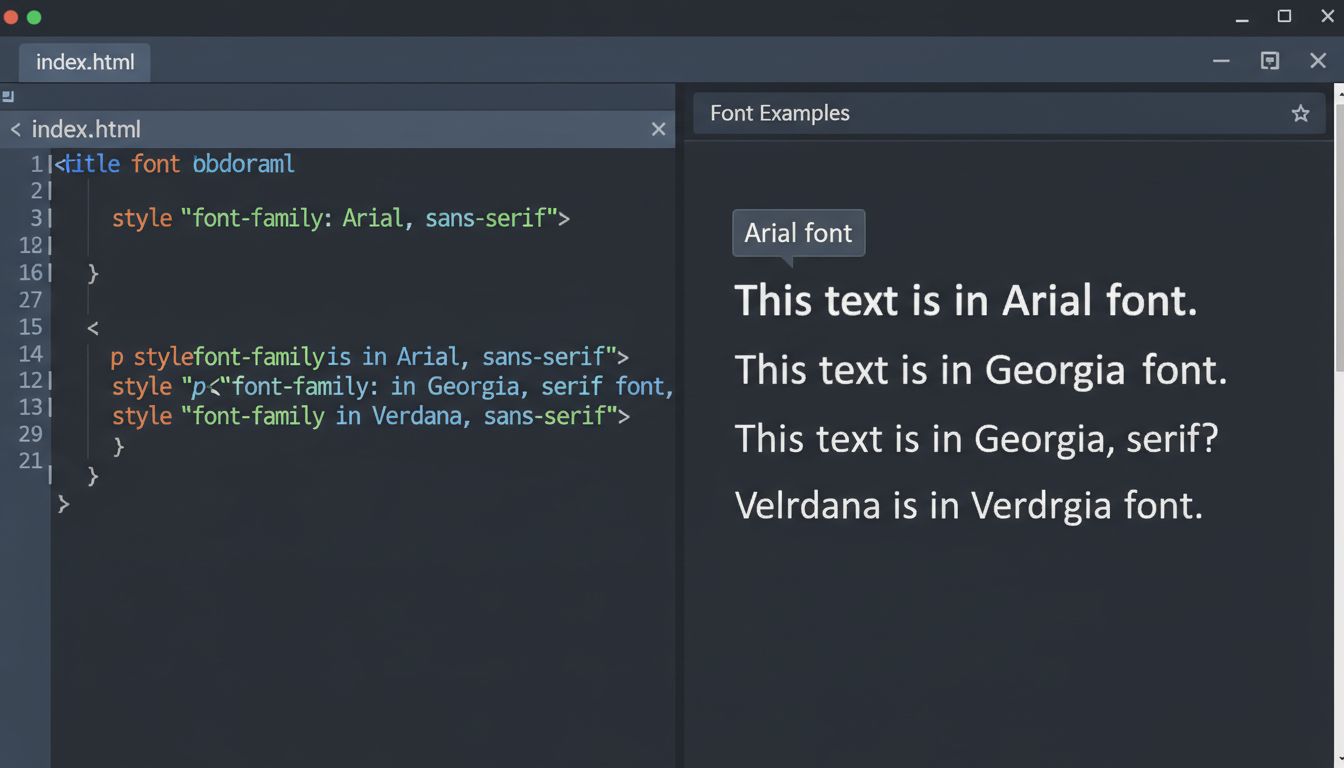
Task: Switch to the index.html tab
Action: (84, 62)
